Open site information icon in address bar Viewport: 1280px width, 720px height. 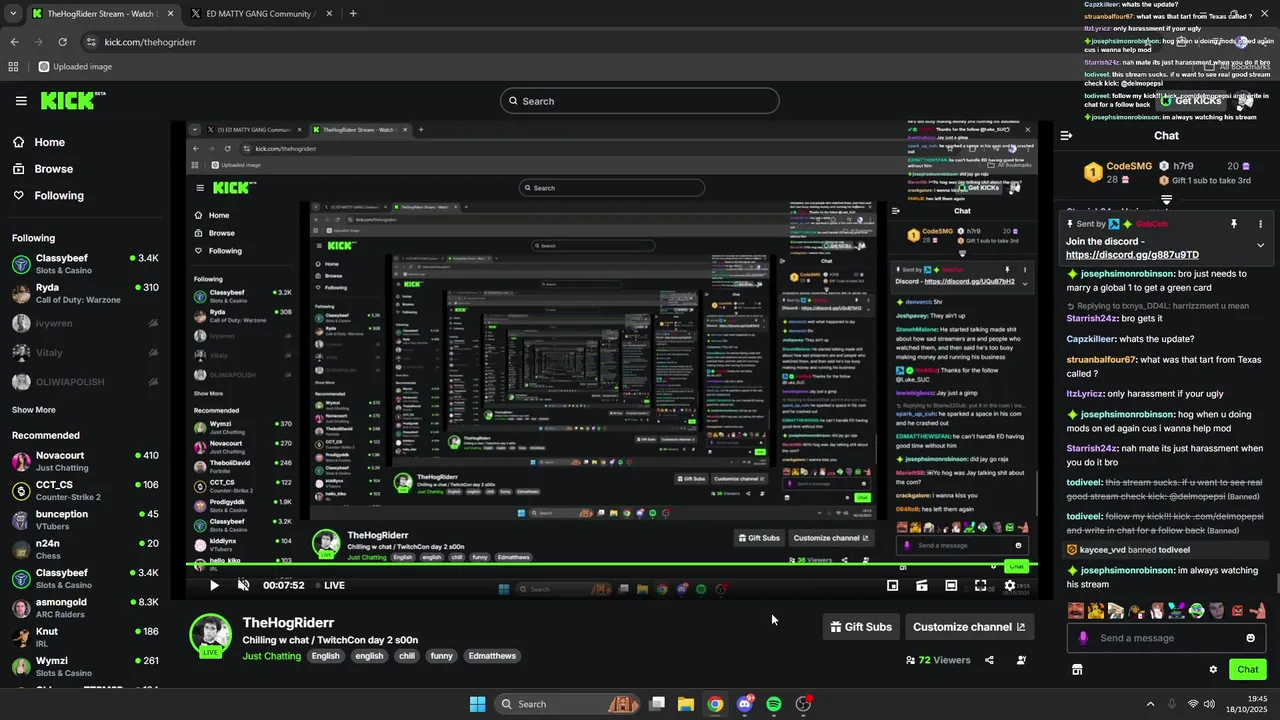pos(92,42)
